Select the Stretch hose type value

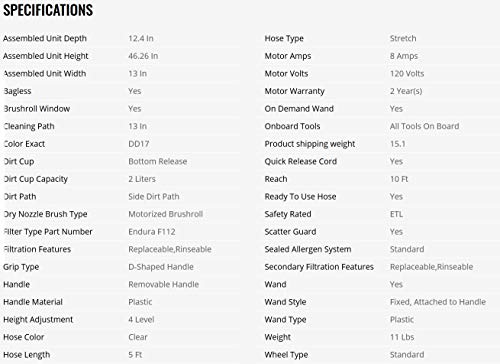tap(403, 38)
